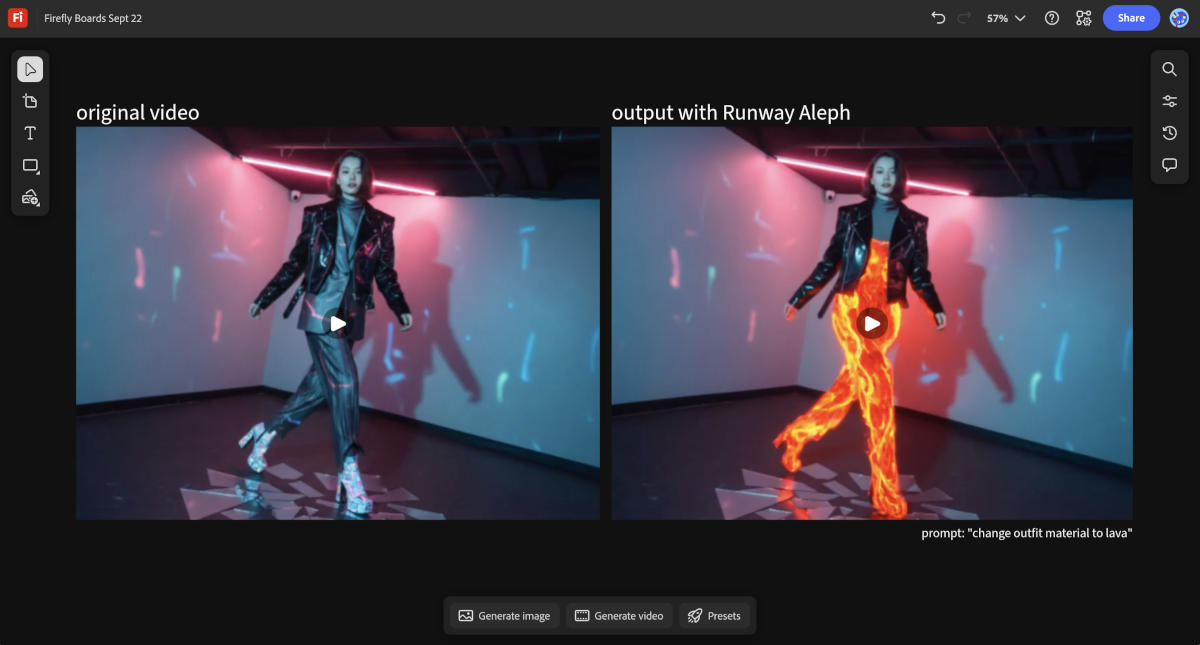Screen dimensions: 1200x645
Task: Activate the Text tool
Action: [30, 133]
